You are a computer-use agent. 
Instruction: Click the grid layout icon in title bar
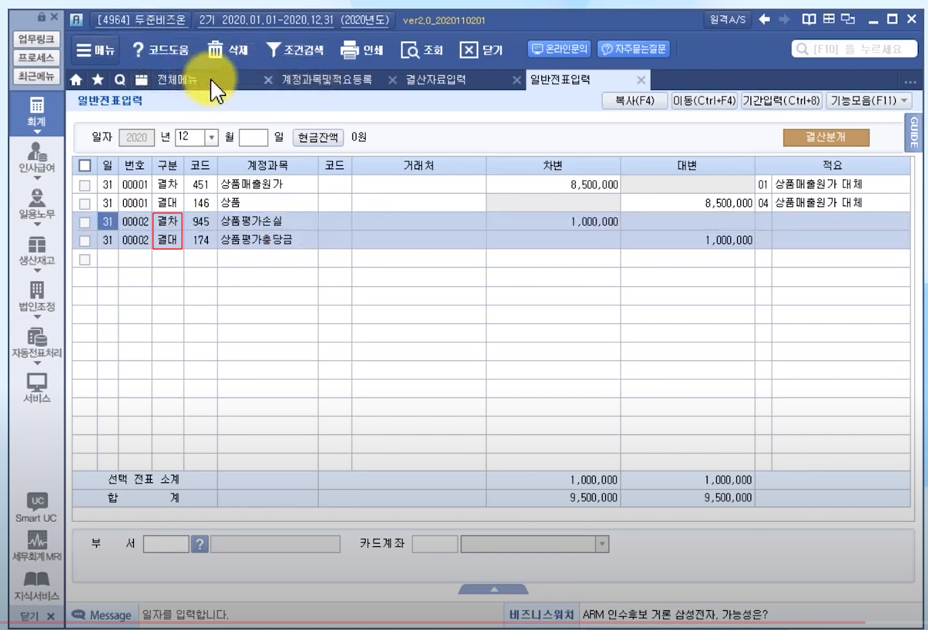(x=829, y=20)
